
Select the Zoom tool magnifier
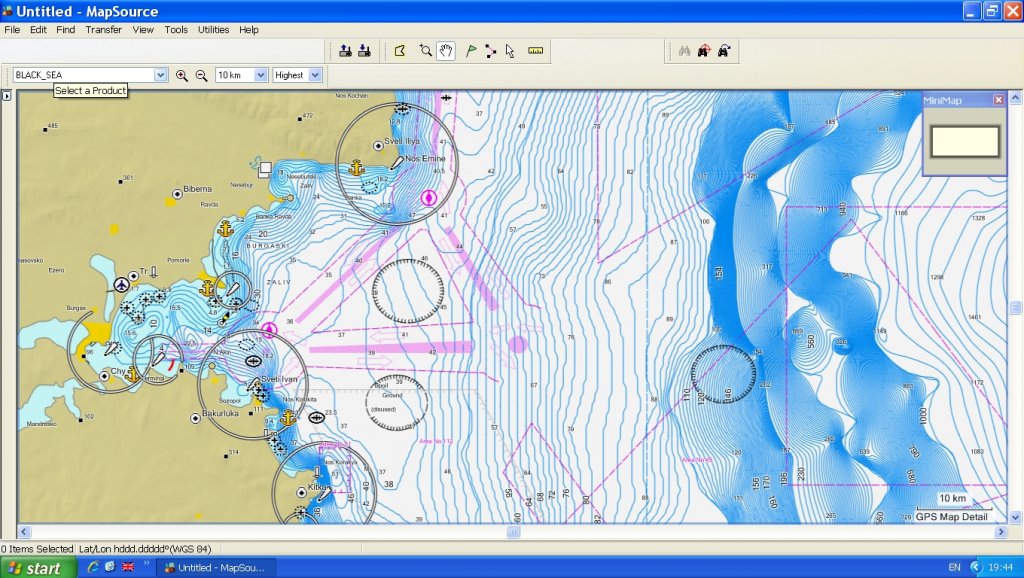425,51
